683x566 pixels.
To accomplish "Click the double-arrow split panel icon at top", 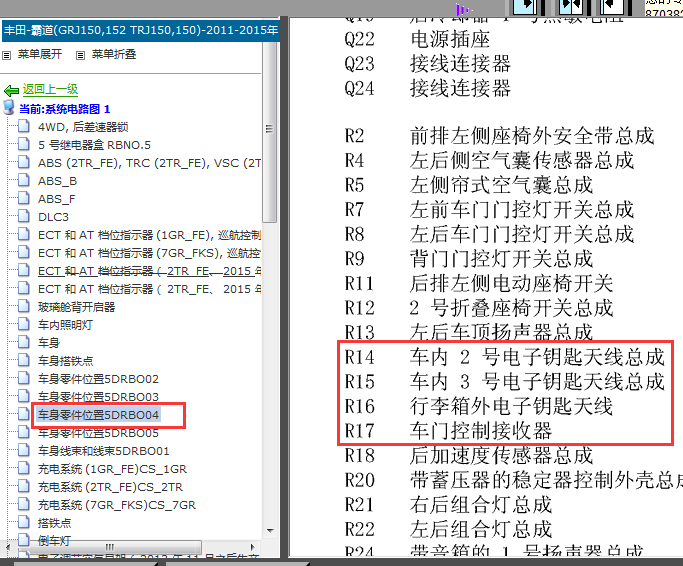I will 571,6.
